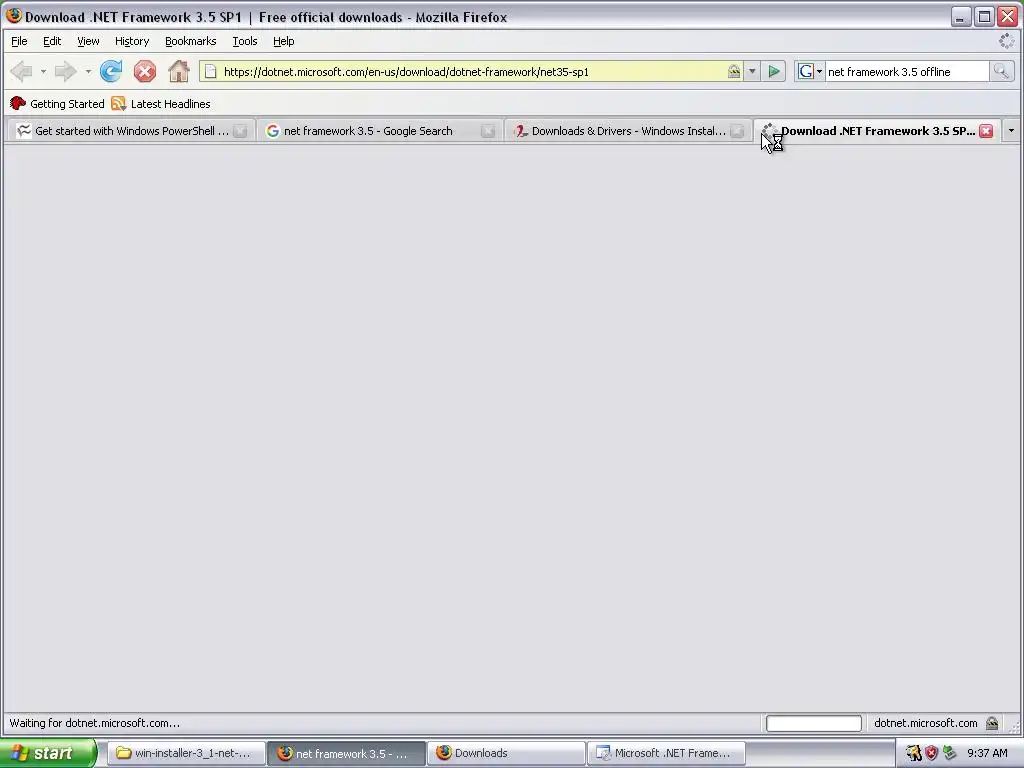Close the Download .NET Framework tab
Viewport: 1024px width, 768px height.
coord(986,131)
